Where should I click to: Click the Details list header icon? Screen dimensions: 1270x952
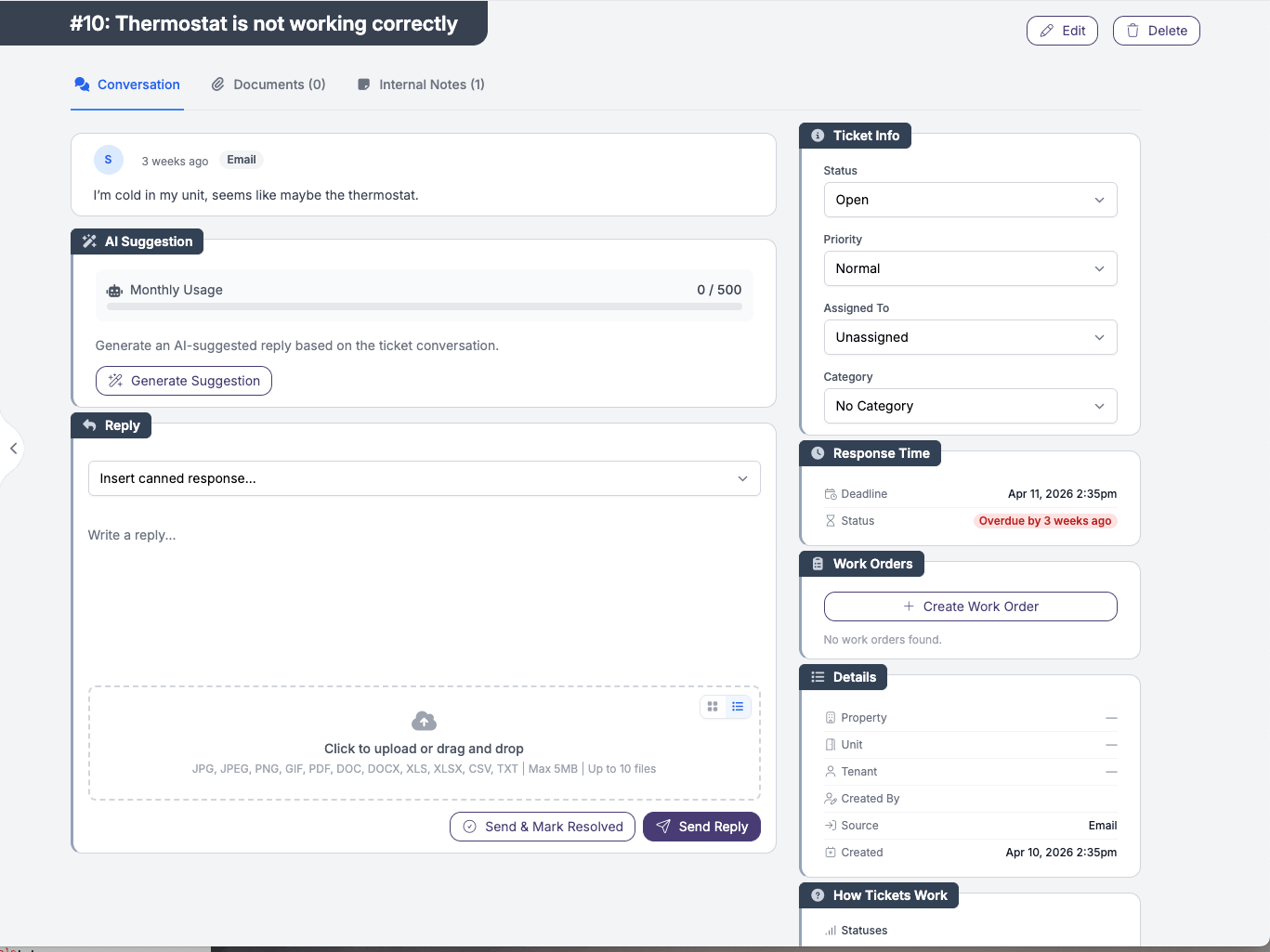click(x=818, y=677)
